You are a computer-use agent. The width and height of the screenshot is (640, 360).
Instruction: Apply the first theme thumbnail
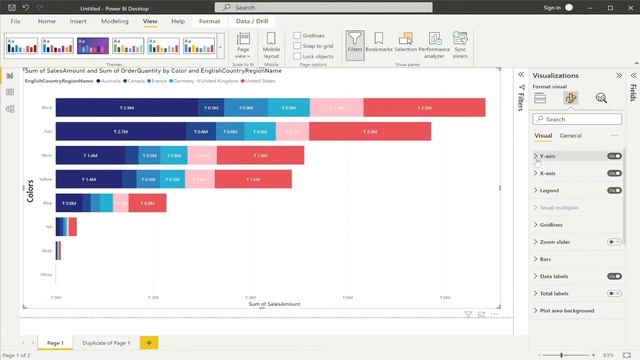(x=22, y=46)
